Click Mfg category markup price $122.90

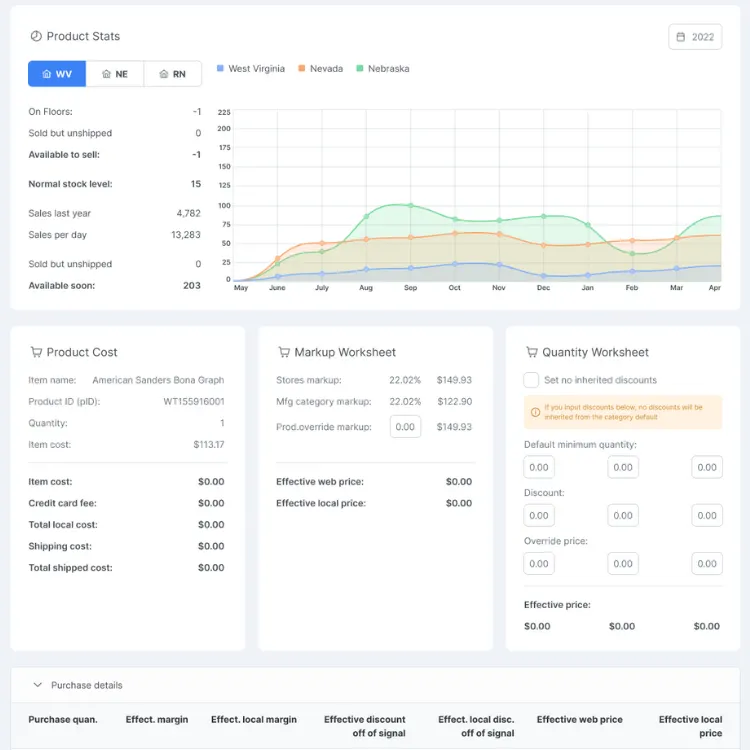[x=455, y=401]
